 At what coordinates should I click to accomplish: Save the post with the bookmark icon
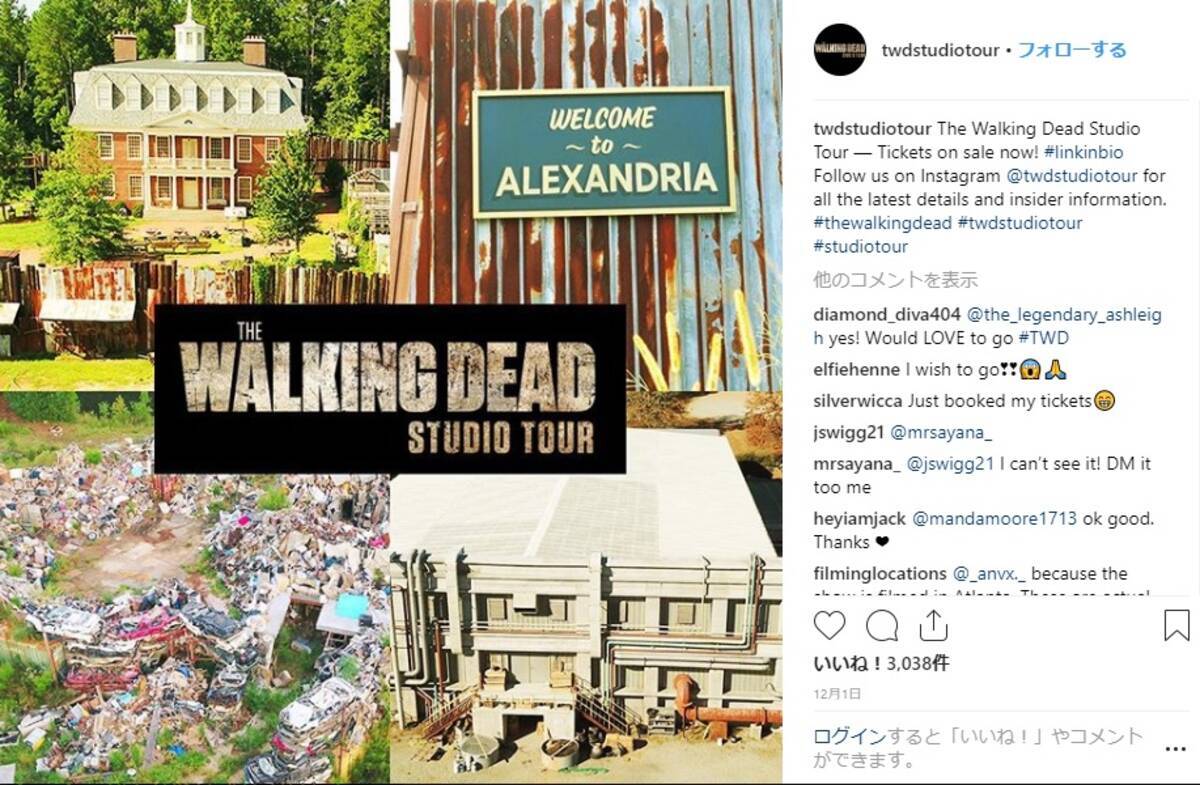(x=1177, y=626)
